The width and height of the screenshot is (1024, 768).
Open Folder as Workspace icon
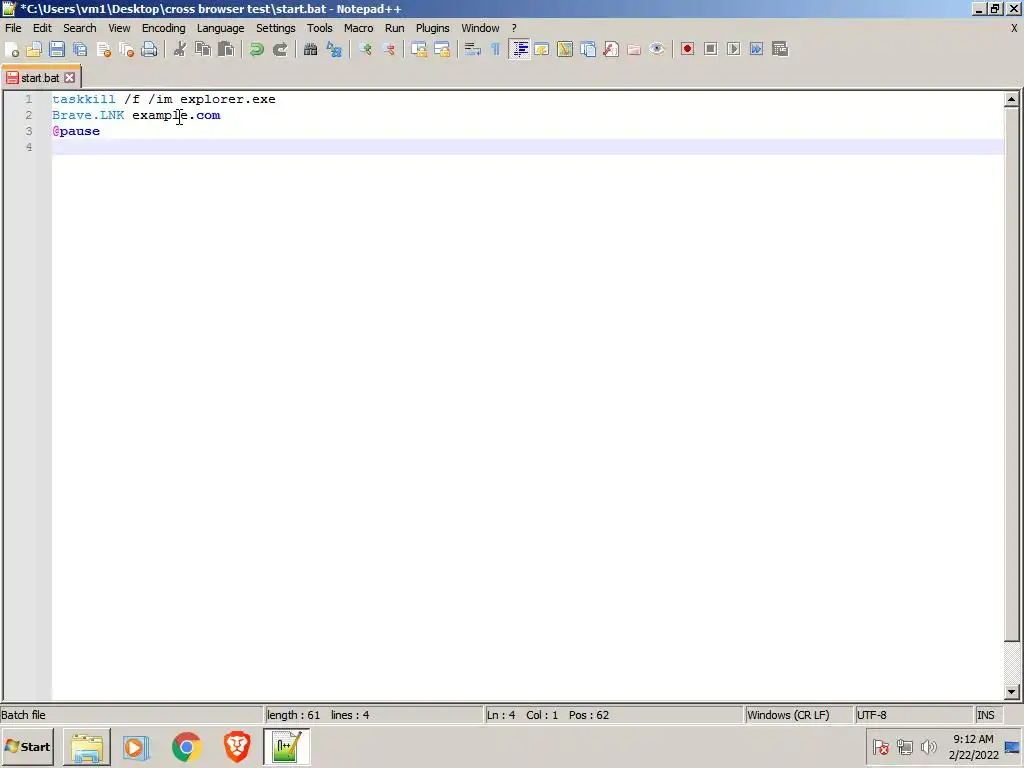634,50
